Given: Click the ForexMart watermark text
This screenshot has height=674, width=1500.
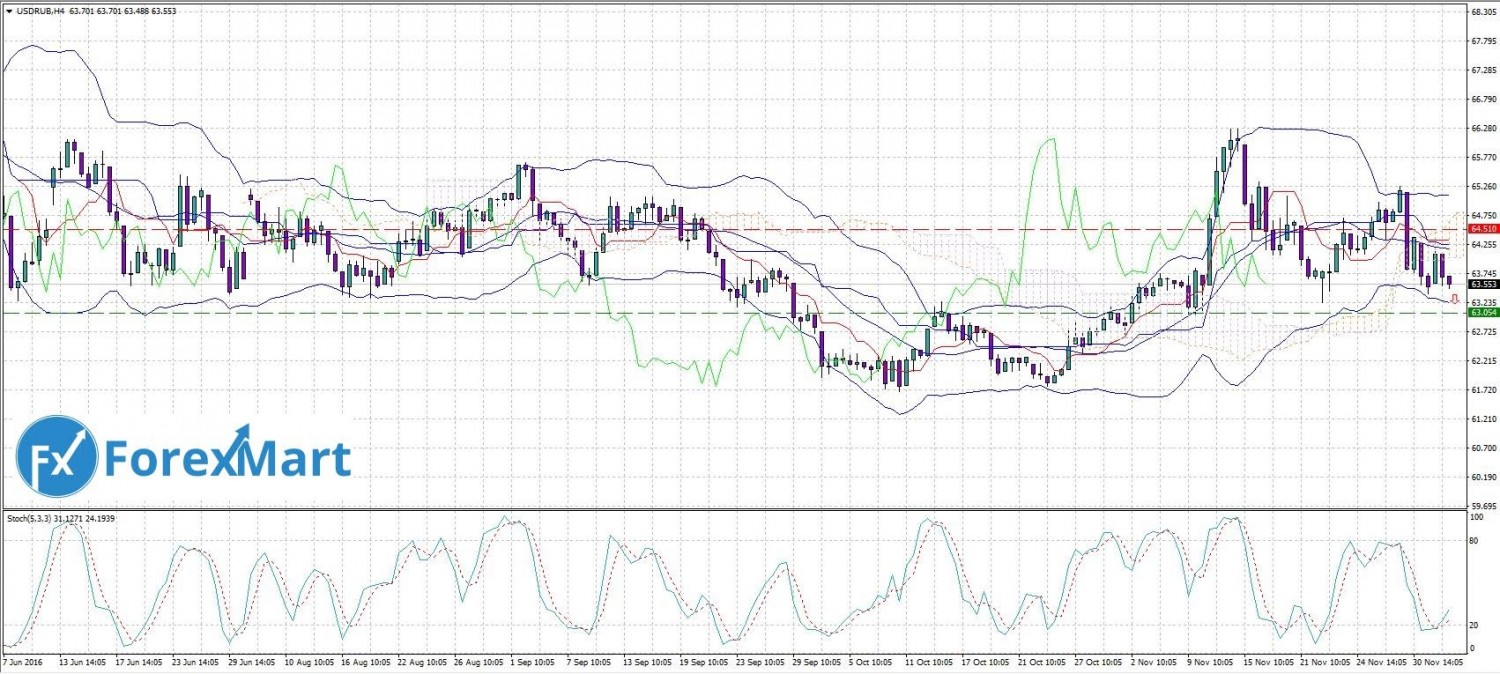Looking at the screenshot, I should pos(228,458).
